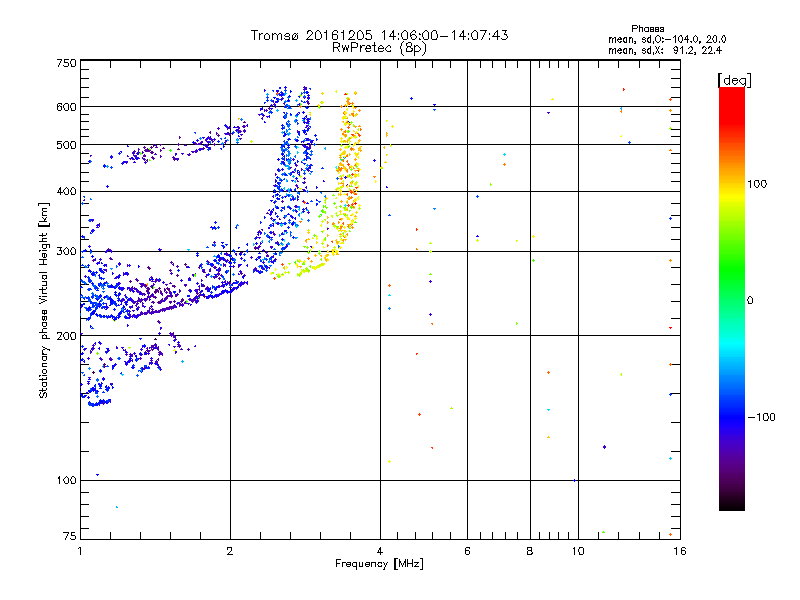Click the 'Stationary phase Virtual Height [km]' axis label
800x600 pixels.
coord(44,300)
